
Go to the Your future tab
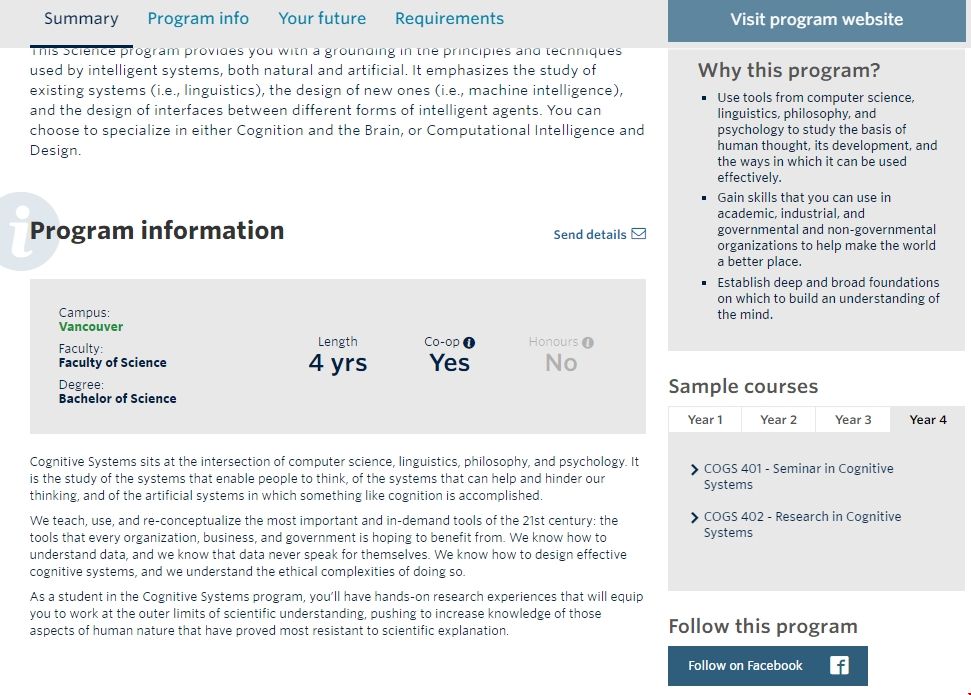click(322, 19)
